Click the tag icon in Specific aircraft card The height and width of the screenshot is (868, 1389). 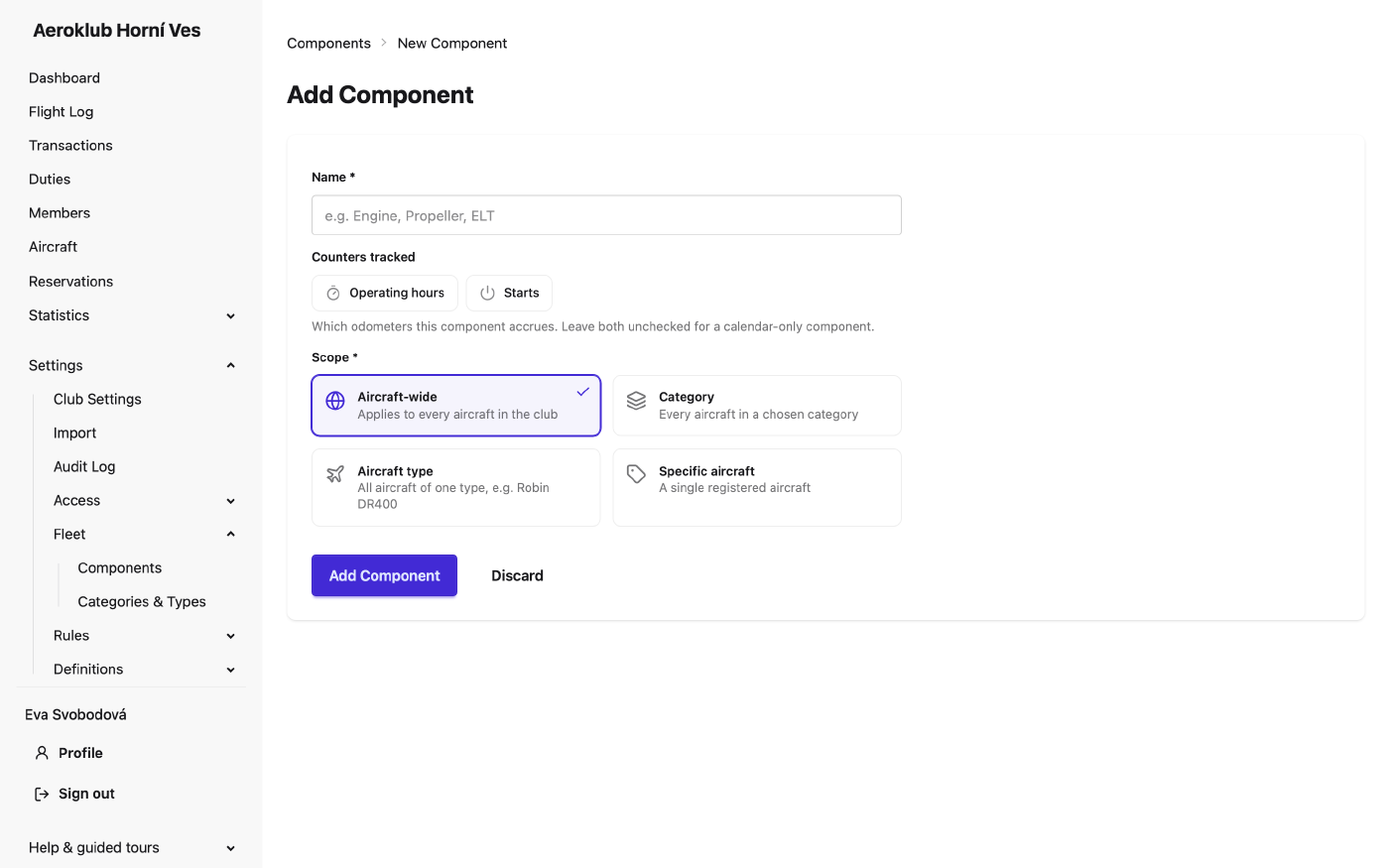pos(637,474)
